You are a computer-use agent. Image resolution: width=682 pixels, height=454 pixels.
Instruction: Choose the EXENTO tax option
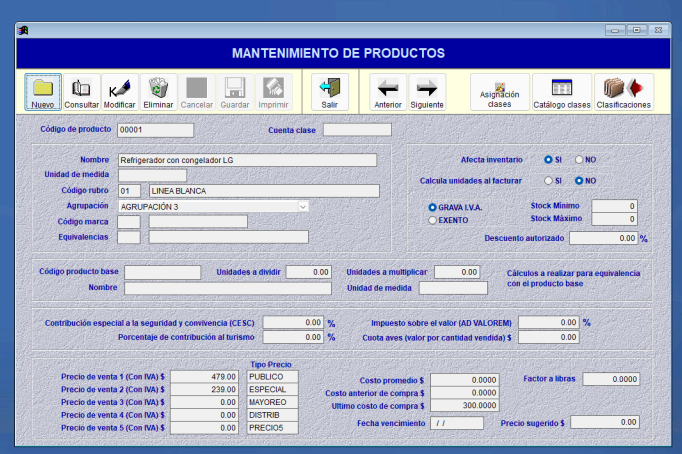coord(432,220)
